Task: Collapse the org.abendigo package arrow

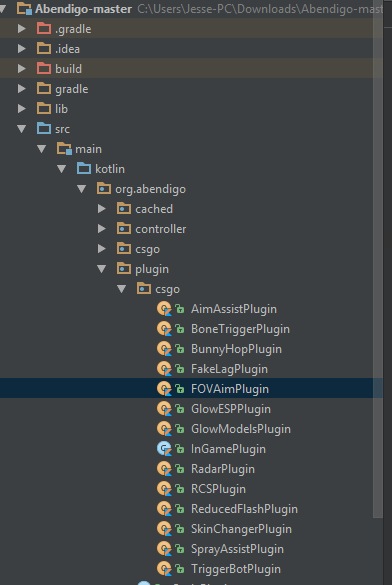Action: click(x=82, y=189)
